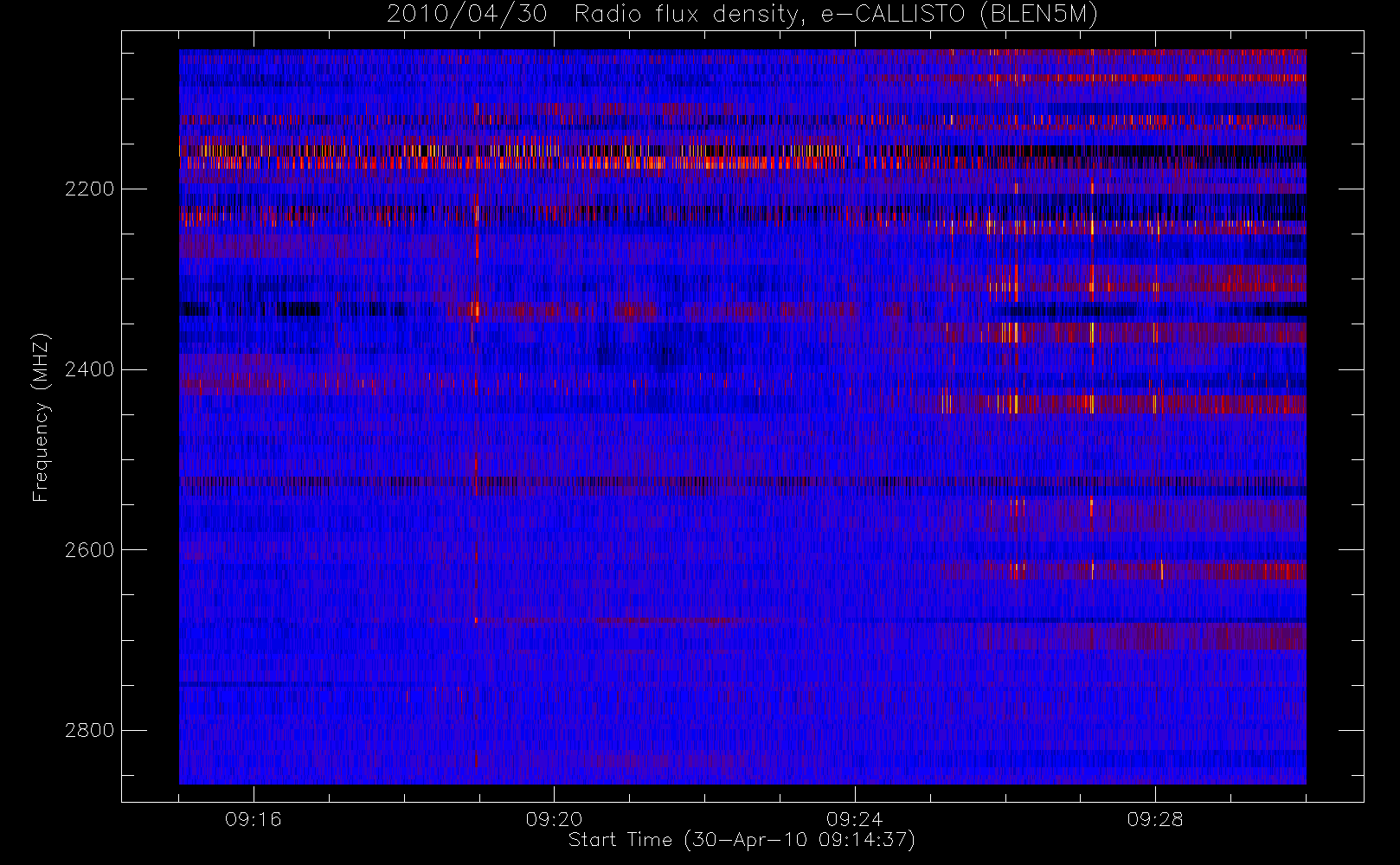Click the 09:16 time tick label
Viewport: 1400px width, 865px height.
[x=253, y=819]
